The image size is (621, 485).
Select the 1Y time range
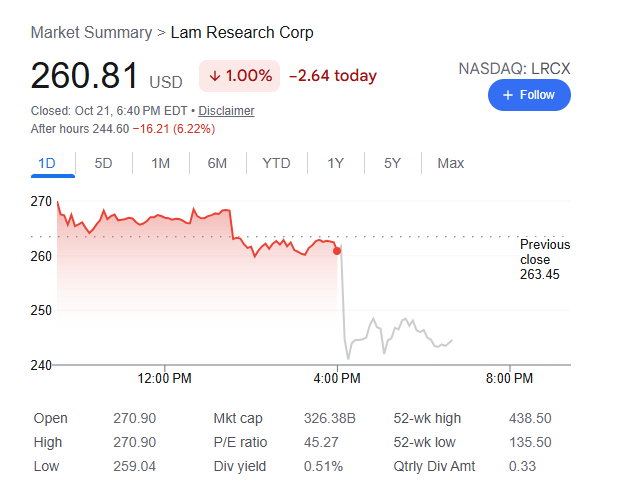[335, 163]
